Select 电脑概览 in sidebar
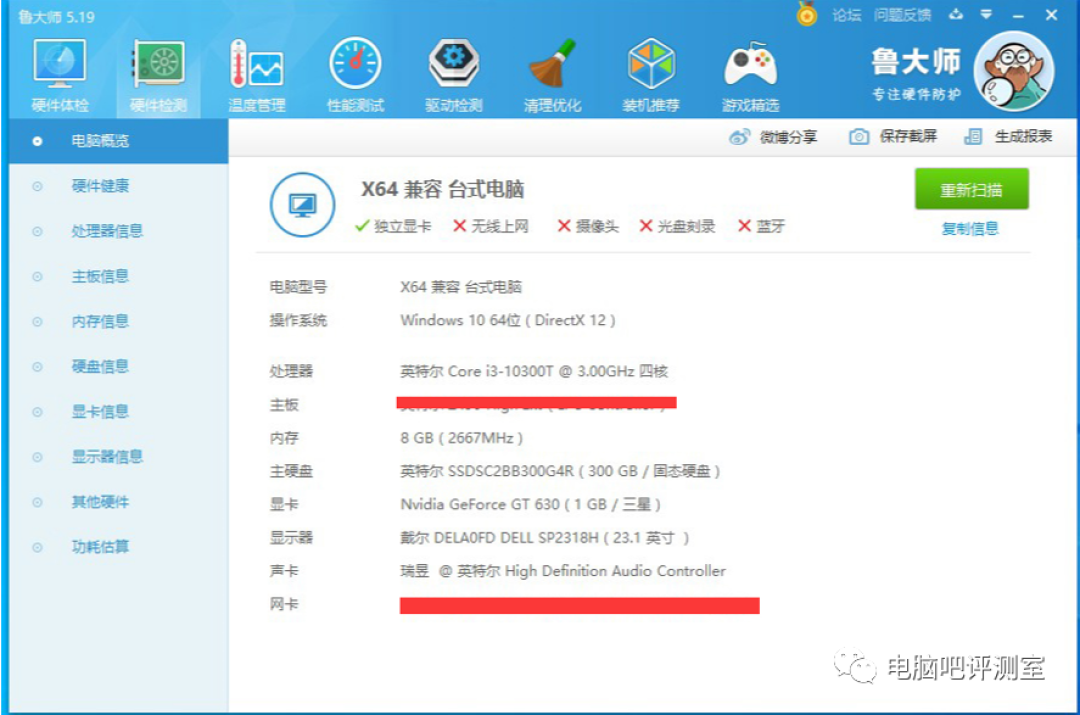1080x715 pixels. 118,141
